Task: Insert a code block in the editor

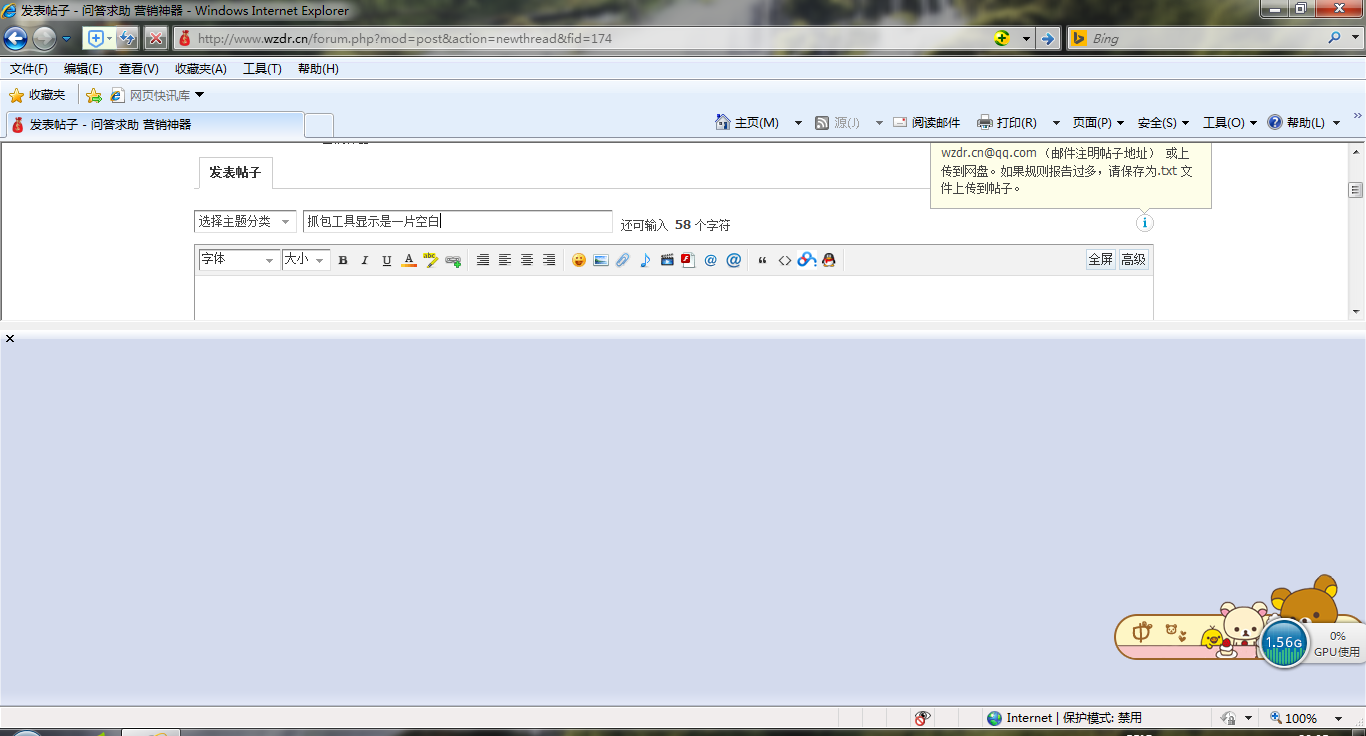Action: click(785, 260)
